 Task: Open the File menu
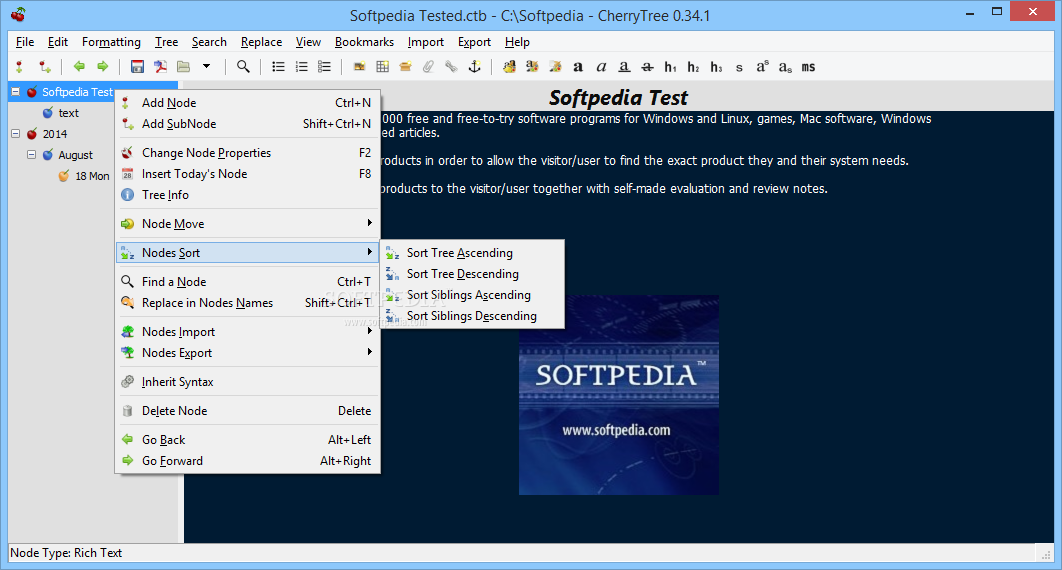(24, 42)
